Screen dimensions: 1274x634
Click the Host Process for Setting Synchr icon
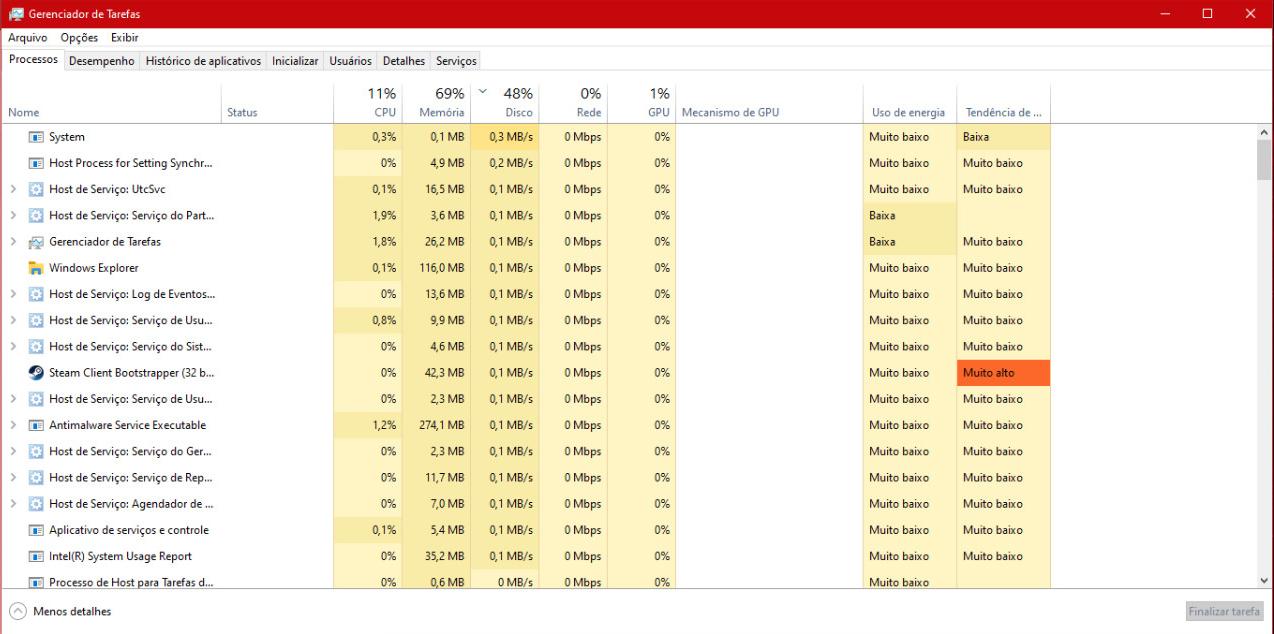36,163
